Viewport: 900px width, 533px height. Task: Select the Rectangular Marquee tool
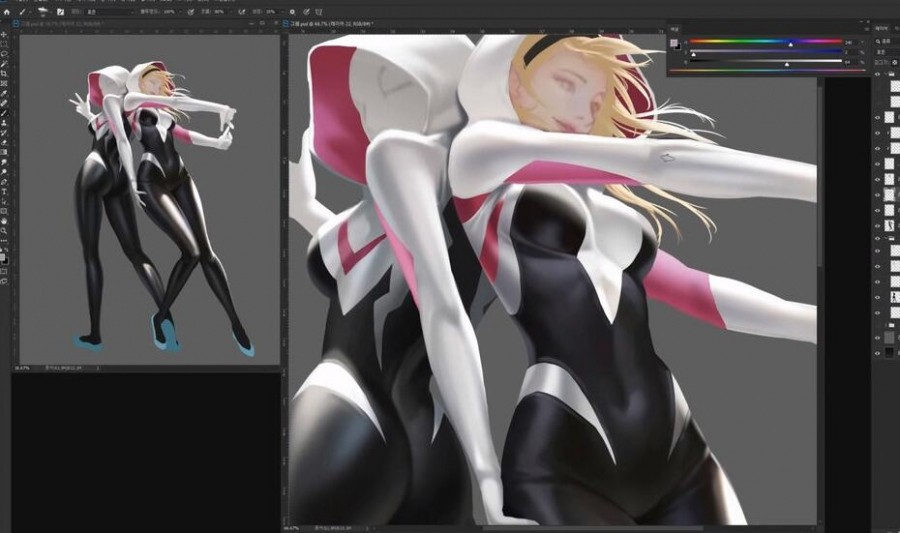pos(4,44)
